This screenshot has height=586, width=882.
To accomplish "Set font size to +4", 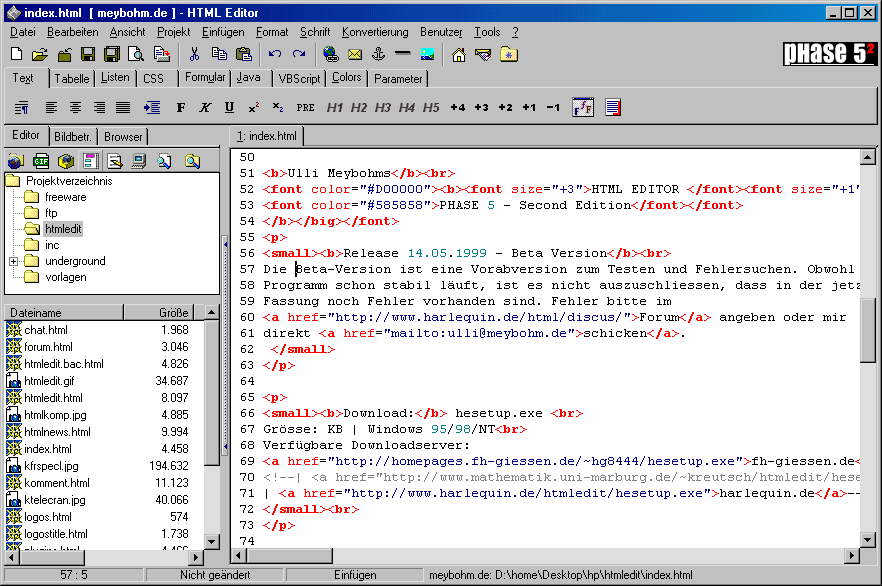I will click(x=458, y=107).
